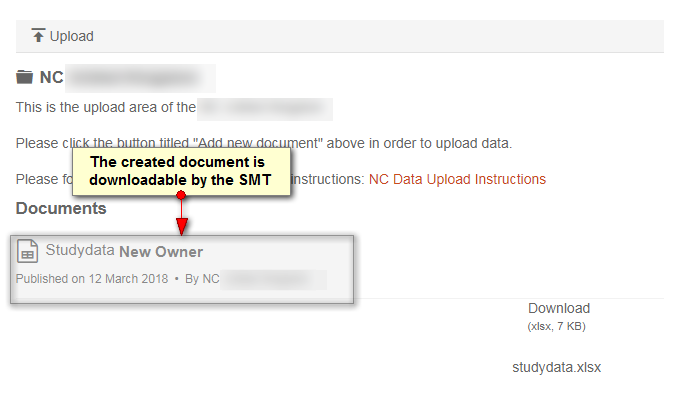This screenshot has width=673, height=396.
Task: Click empty space in the Upload toolbar
Action: pos(378,36)
